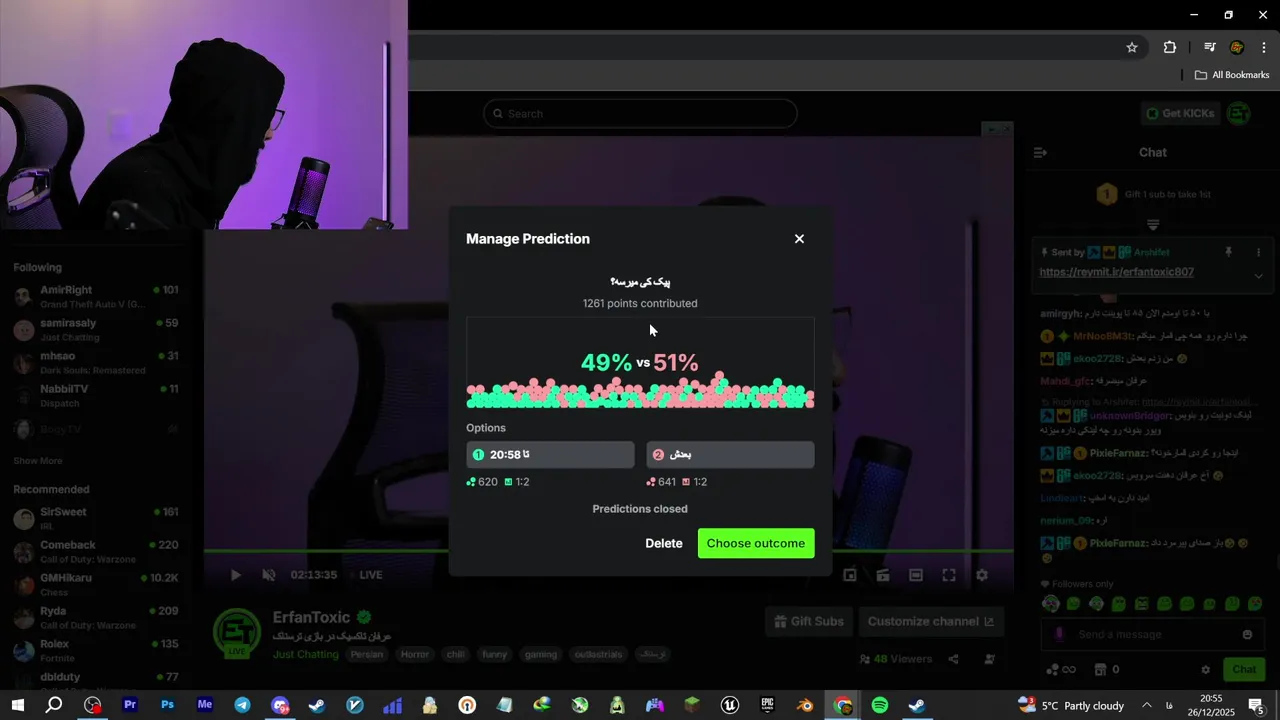Select the gaming tag
This screenshot has height=720, width=1280.
pyautogui.click(x=541, y=654)
